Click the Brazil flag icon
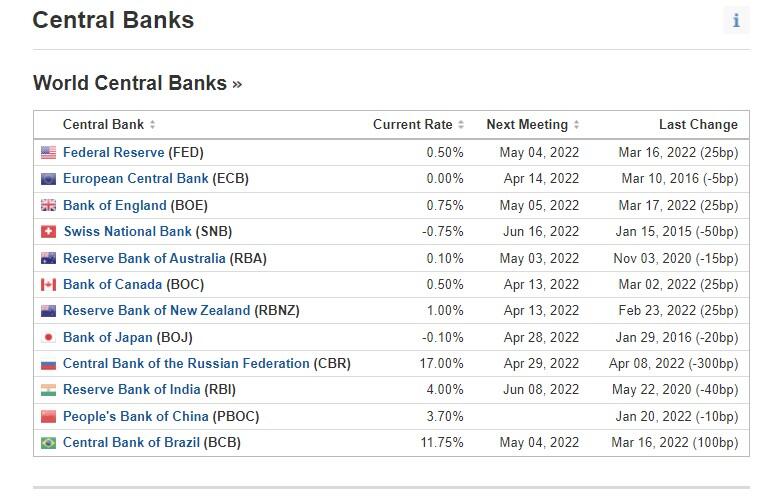762x502 pixels. coord(48,443)
